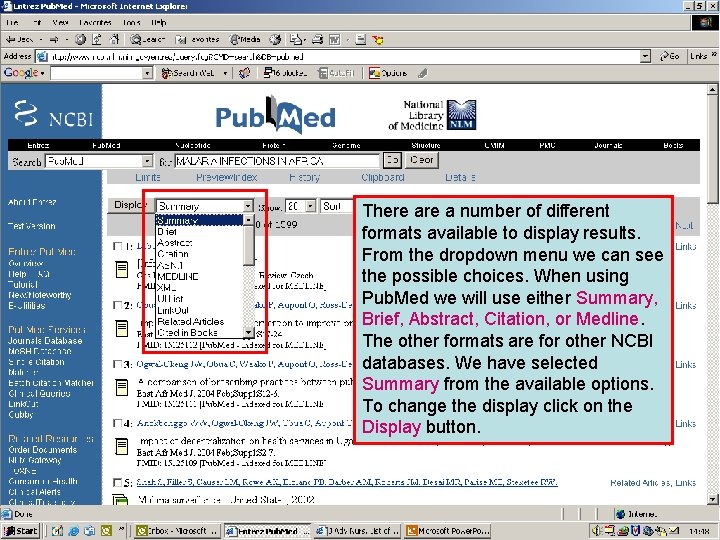This screenshot has width=720, height=540.
Task: Switch to the History tab
Action: (304, 177)
